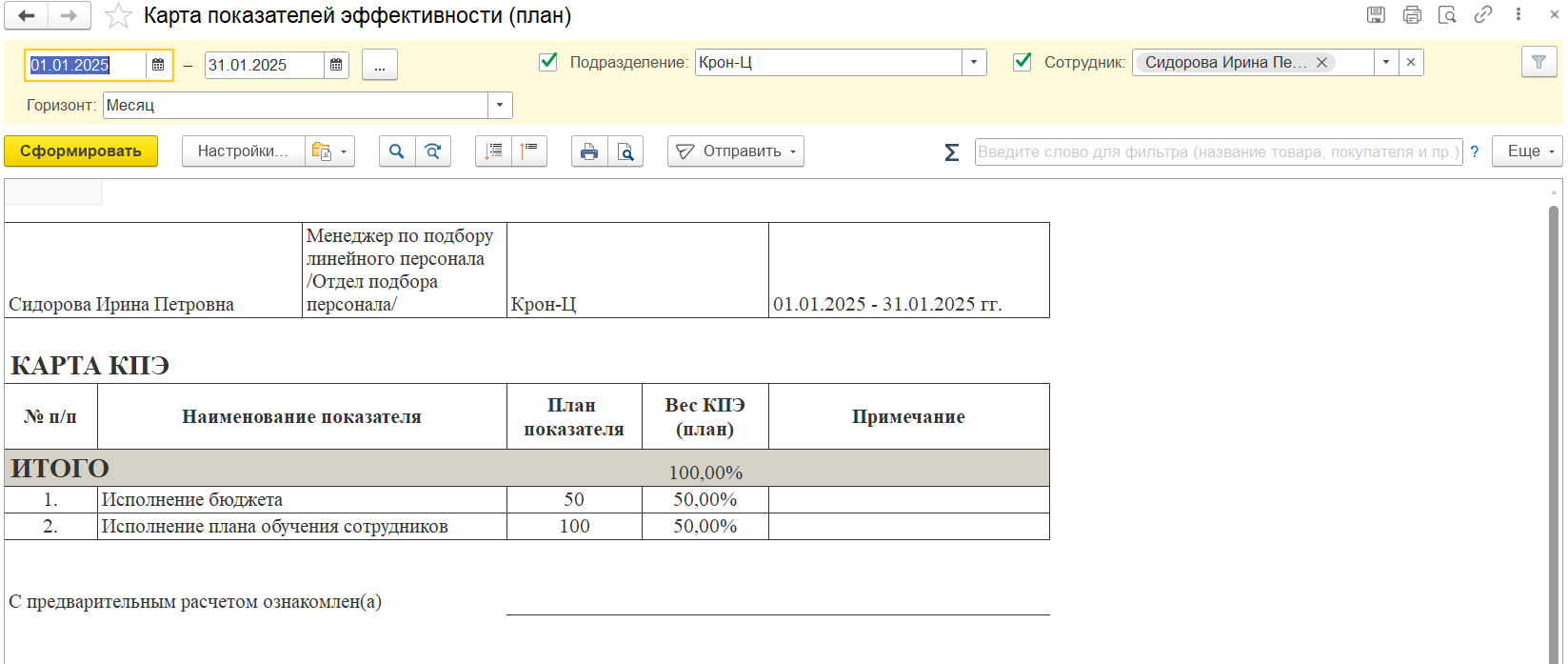The height and width of the screenshot is (664, 1568).
Task: Select the Менеджер по подбору position cell
Action: (405, 271)
